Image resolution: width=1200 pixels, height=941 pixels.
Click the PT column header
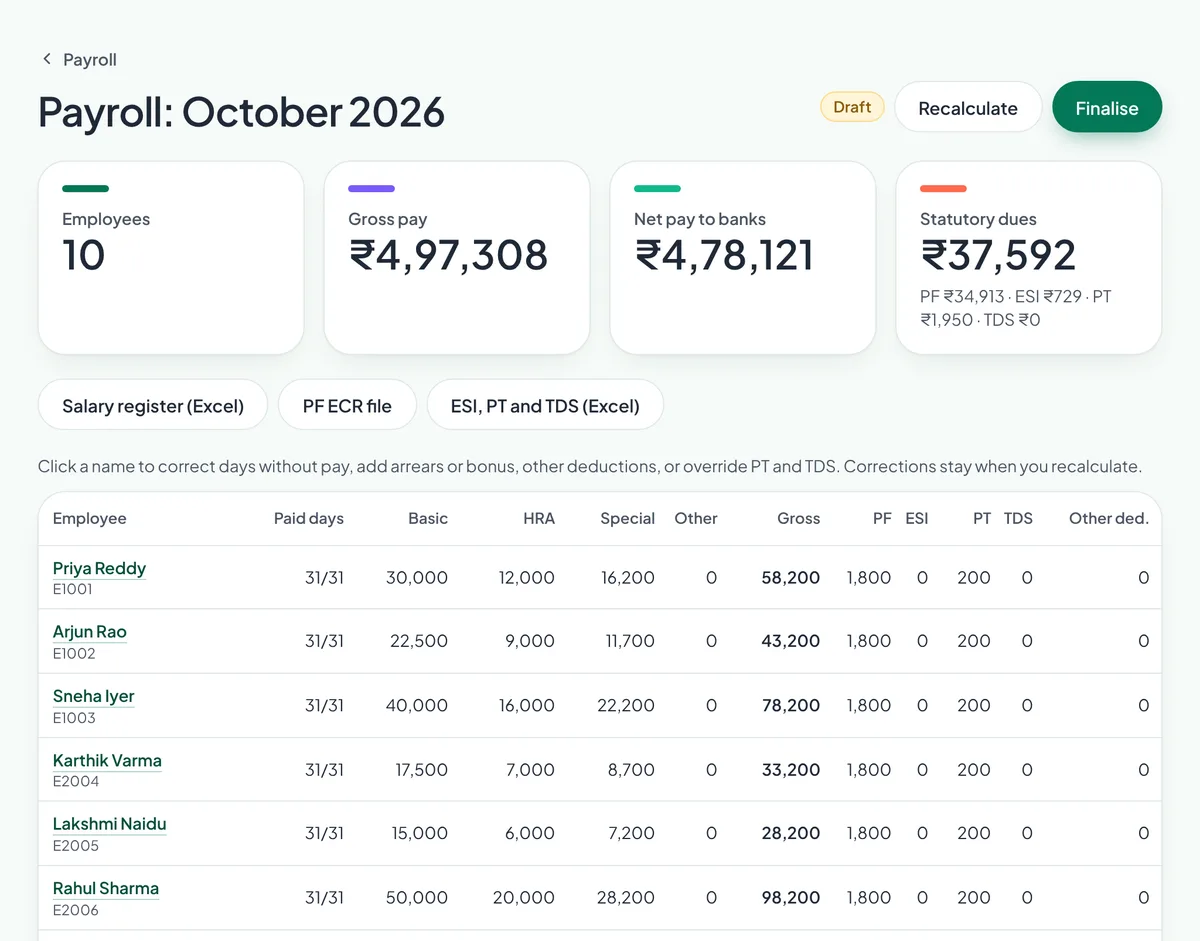coord(982,518)
